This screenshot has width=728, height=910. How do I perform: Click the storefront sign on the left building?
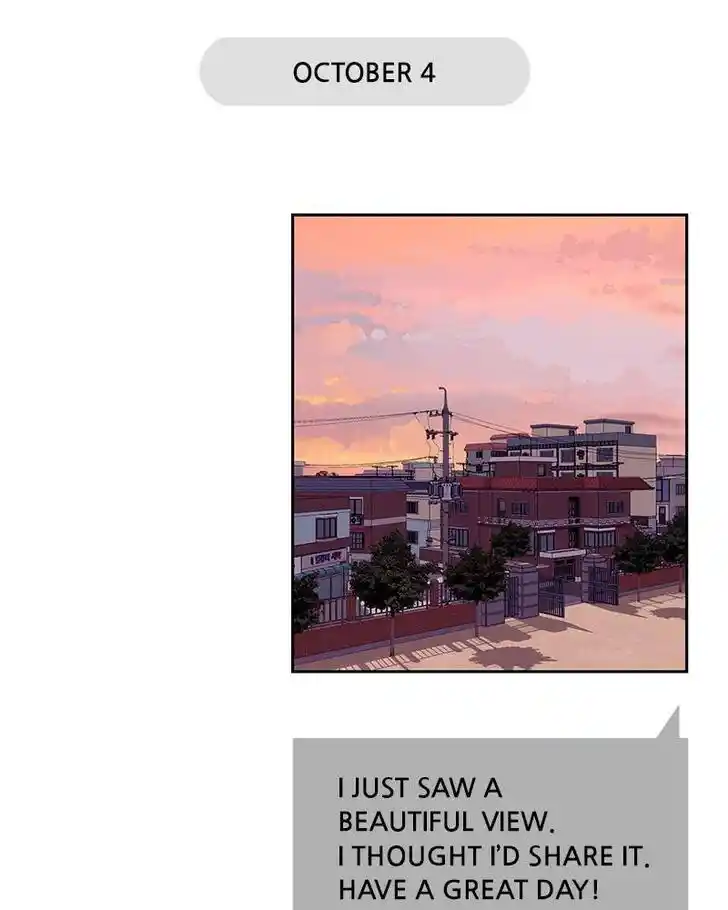click(x=325, y=559)
